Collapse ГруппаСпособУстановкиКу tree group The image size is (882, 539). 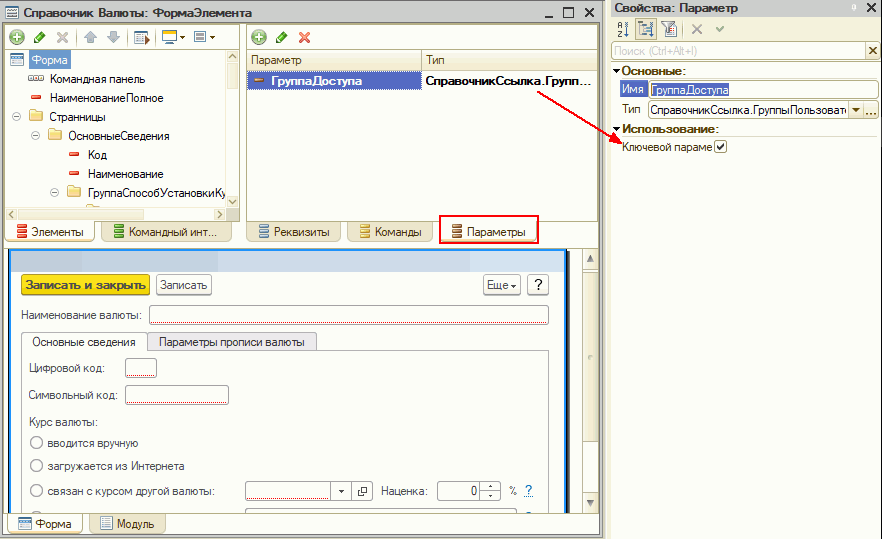coord(55,192)
